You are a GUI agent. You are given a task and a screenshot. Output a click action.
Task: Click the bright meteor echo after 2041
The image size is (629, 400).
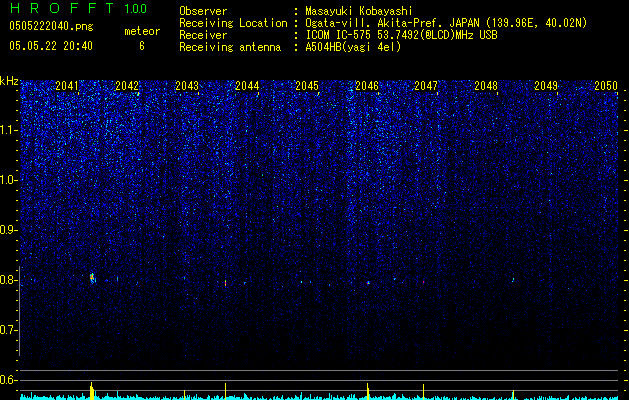click(92, 278)
